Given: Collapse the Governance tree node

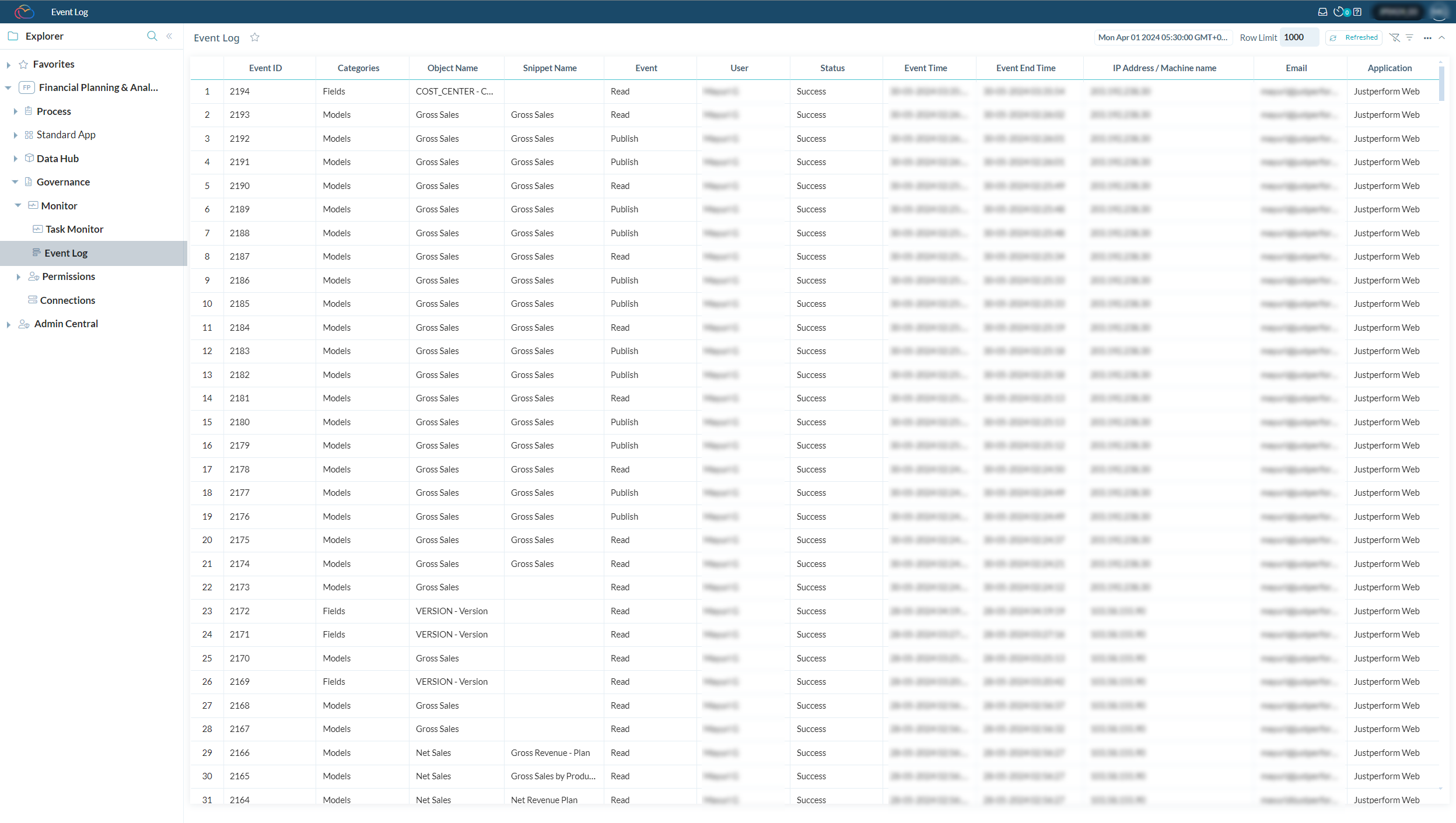Looking at the screenshot, I should click(x=15, y=182).
